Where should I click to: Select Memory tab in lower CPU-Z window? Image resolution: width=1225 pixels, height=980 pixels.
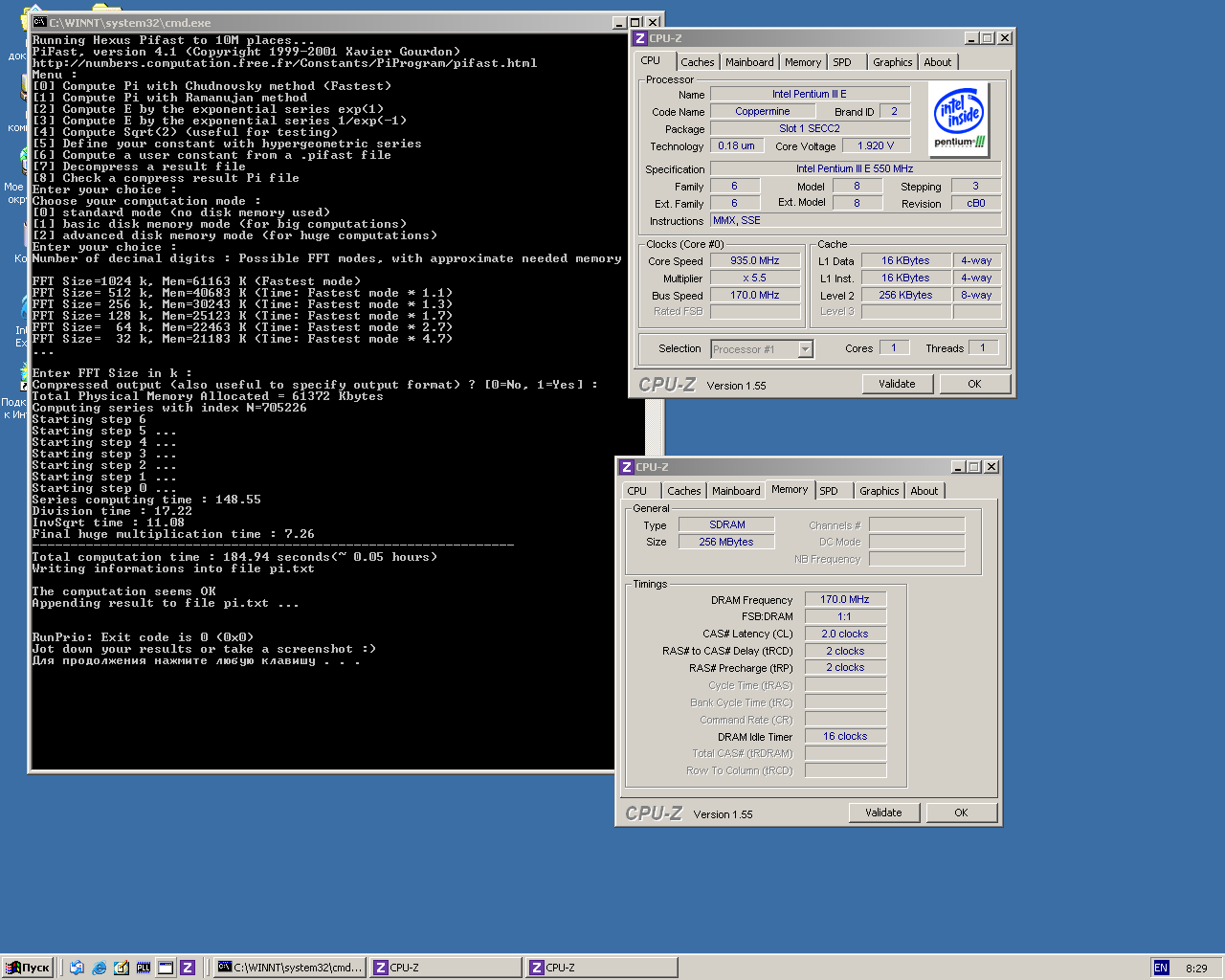click(x=790, y=489)
